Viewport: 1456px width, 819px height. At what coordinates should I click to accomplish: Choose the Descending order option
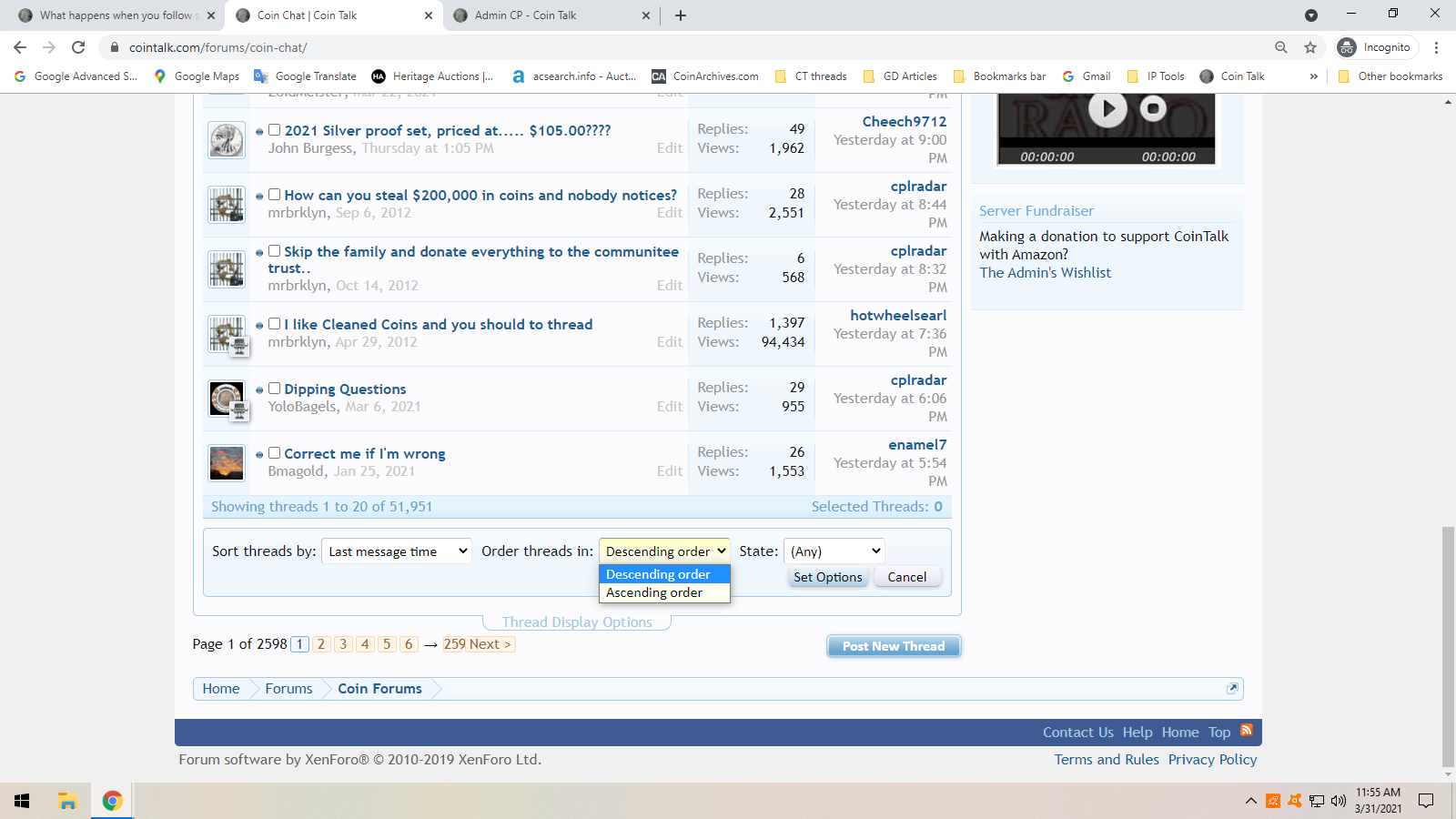coord(664,574)
